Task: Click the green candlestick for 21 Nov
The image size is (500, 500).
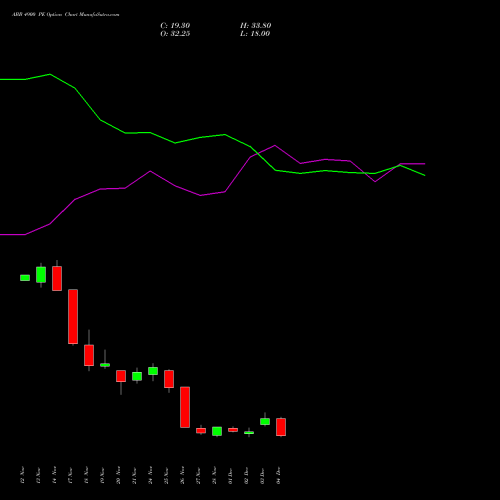Action: point(137,376)
